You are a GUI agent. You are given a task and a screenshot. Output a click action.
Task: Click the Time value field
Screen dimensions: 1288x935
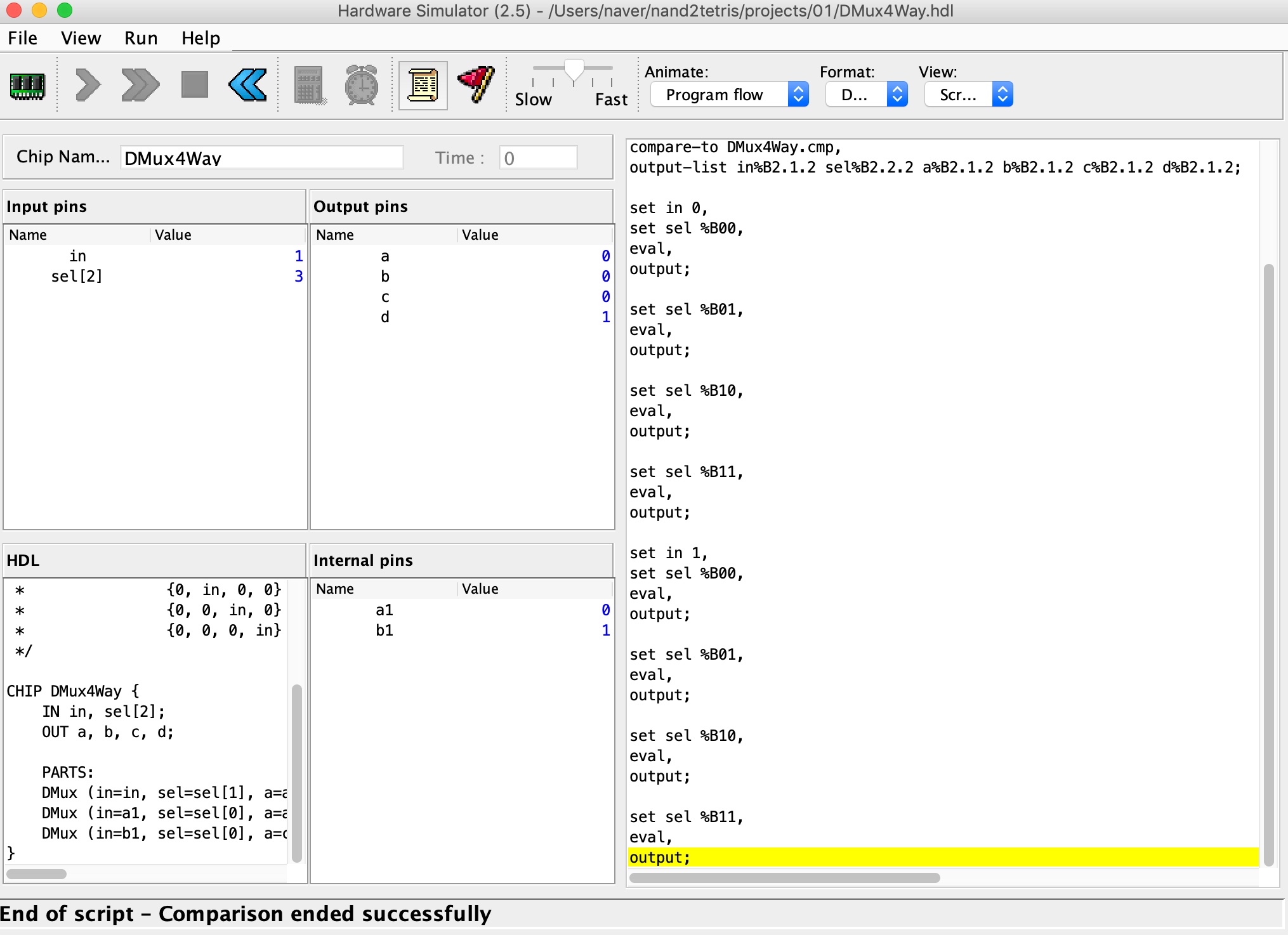539,158
